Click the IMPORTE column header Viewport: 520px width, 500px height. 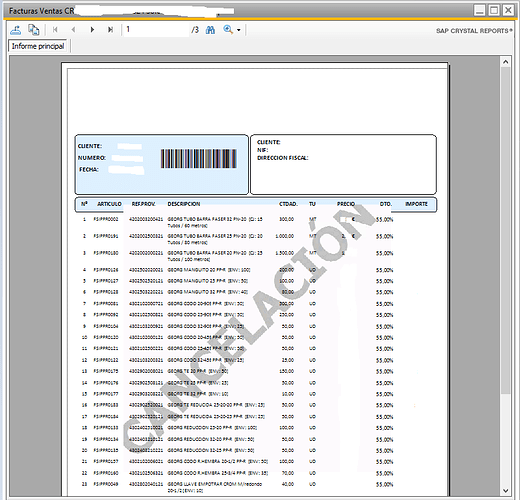point(416,204)
